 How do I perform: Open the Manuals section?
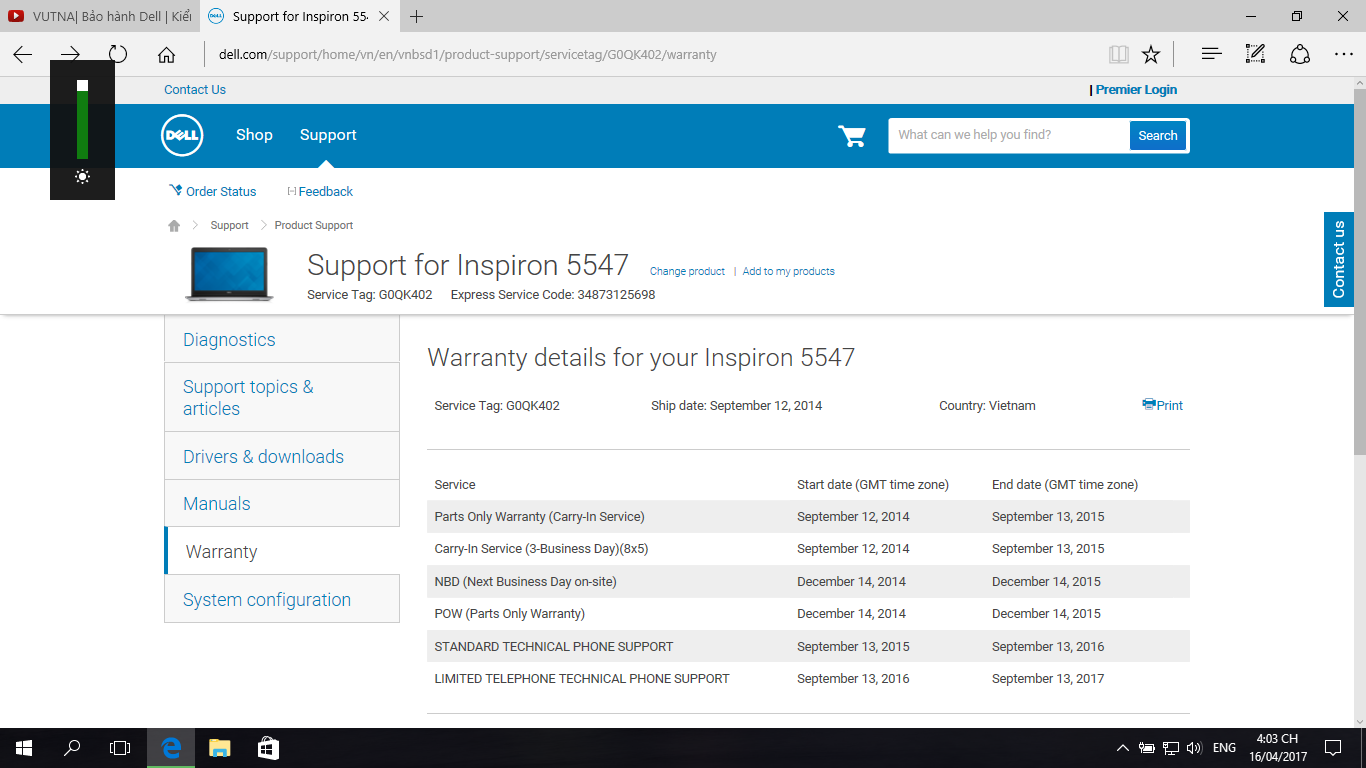point(282,503)
